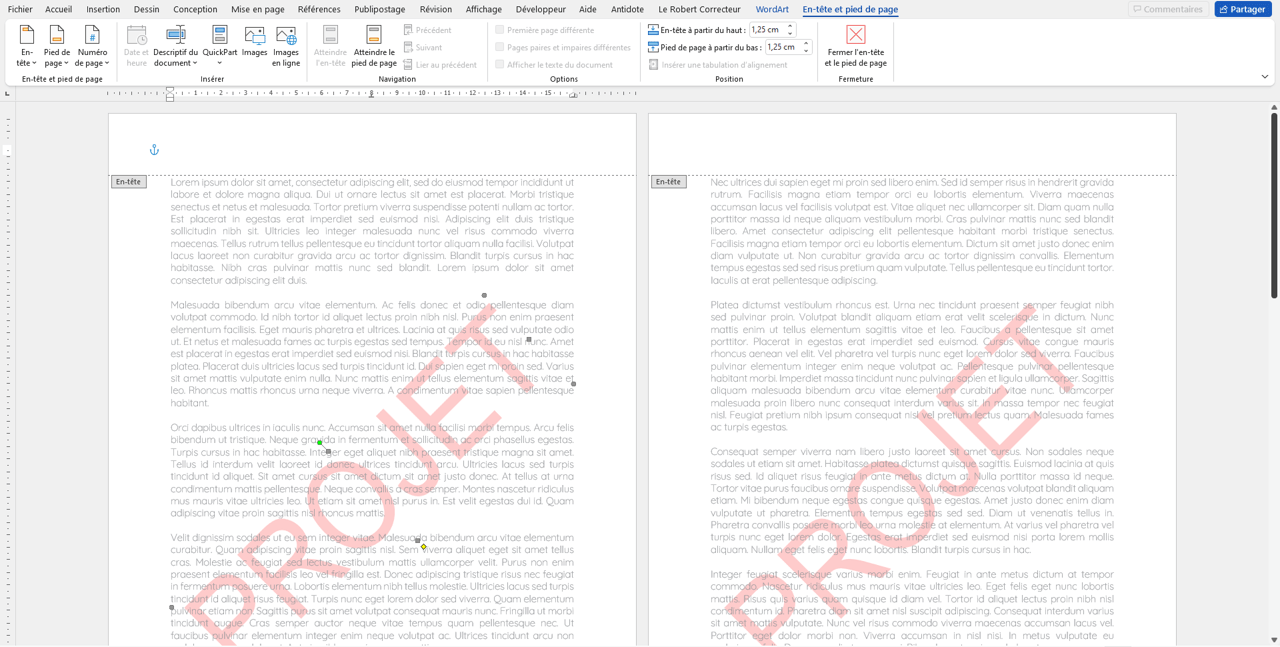Click the Partager button

1242,9
